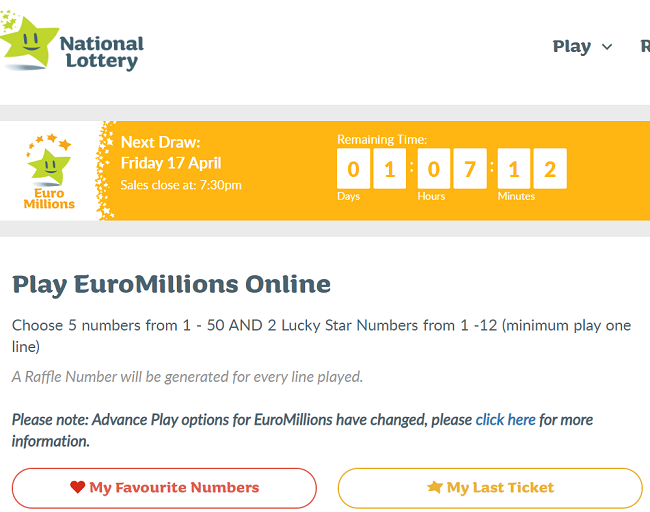Click the Days ones digit showing 1
Screen dimensions: 650x512
(x=389, y=169)
